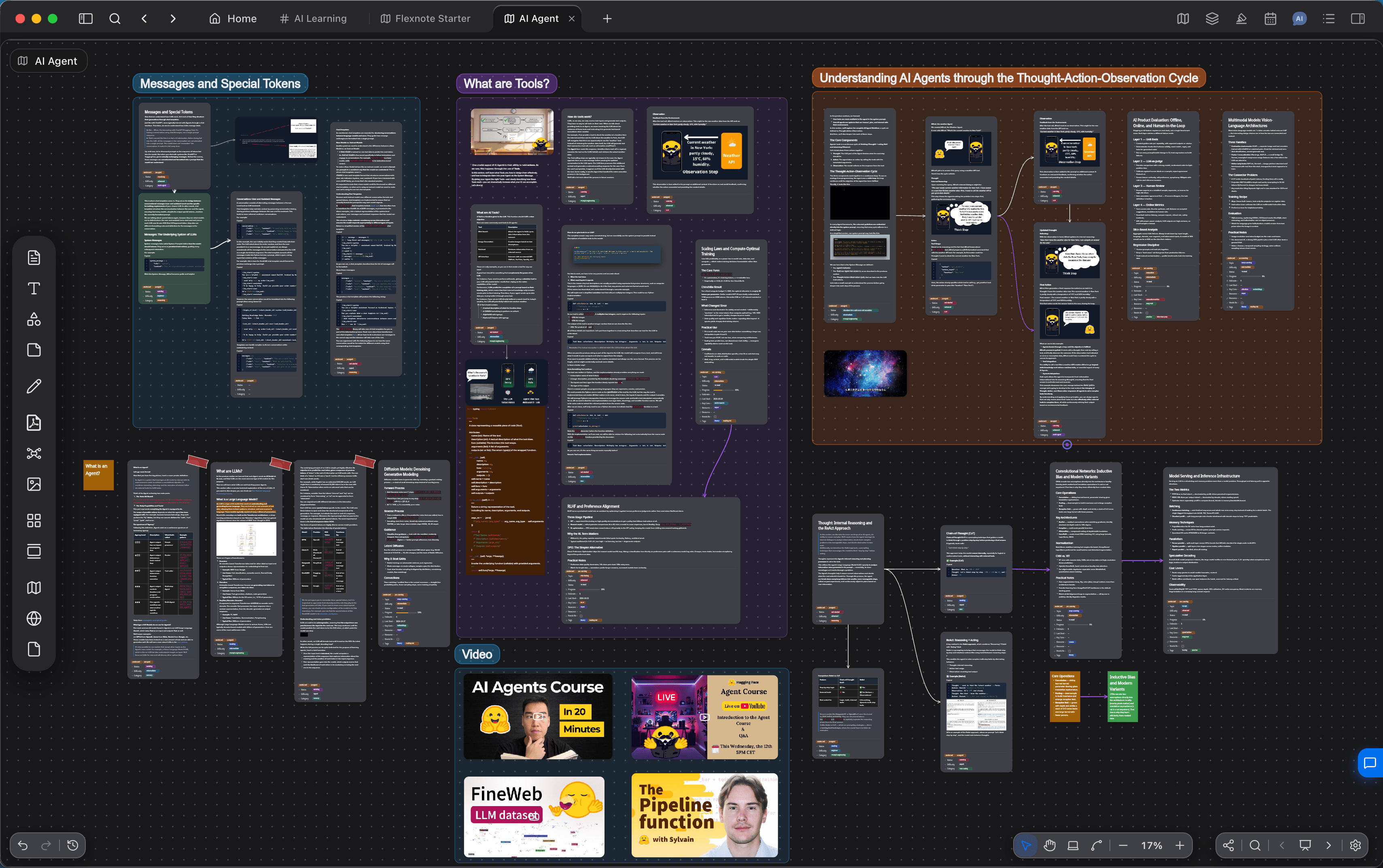
Task: Select the Sticky note tool
Action: pos(34,350)
